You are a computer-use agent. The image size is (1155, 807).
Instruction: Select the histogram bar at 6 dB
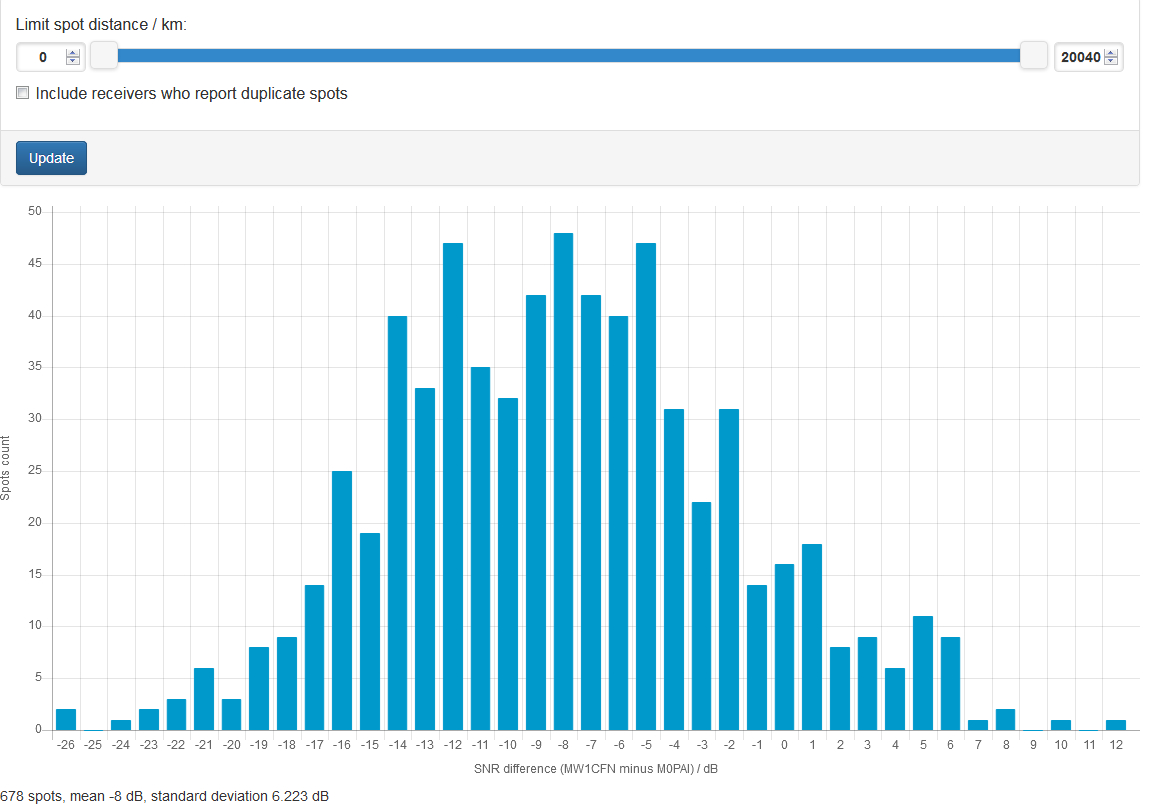pyautogui.click(x=950, y=683)
